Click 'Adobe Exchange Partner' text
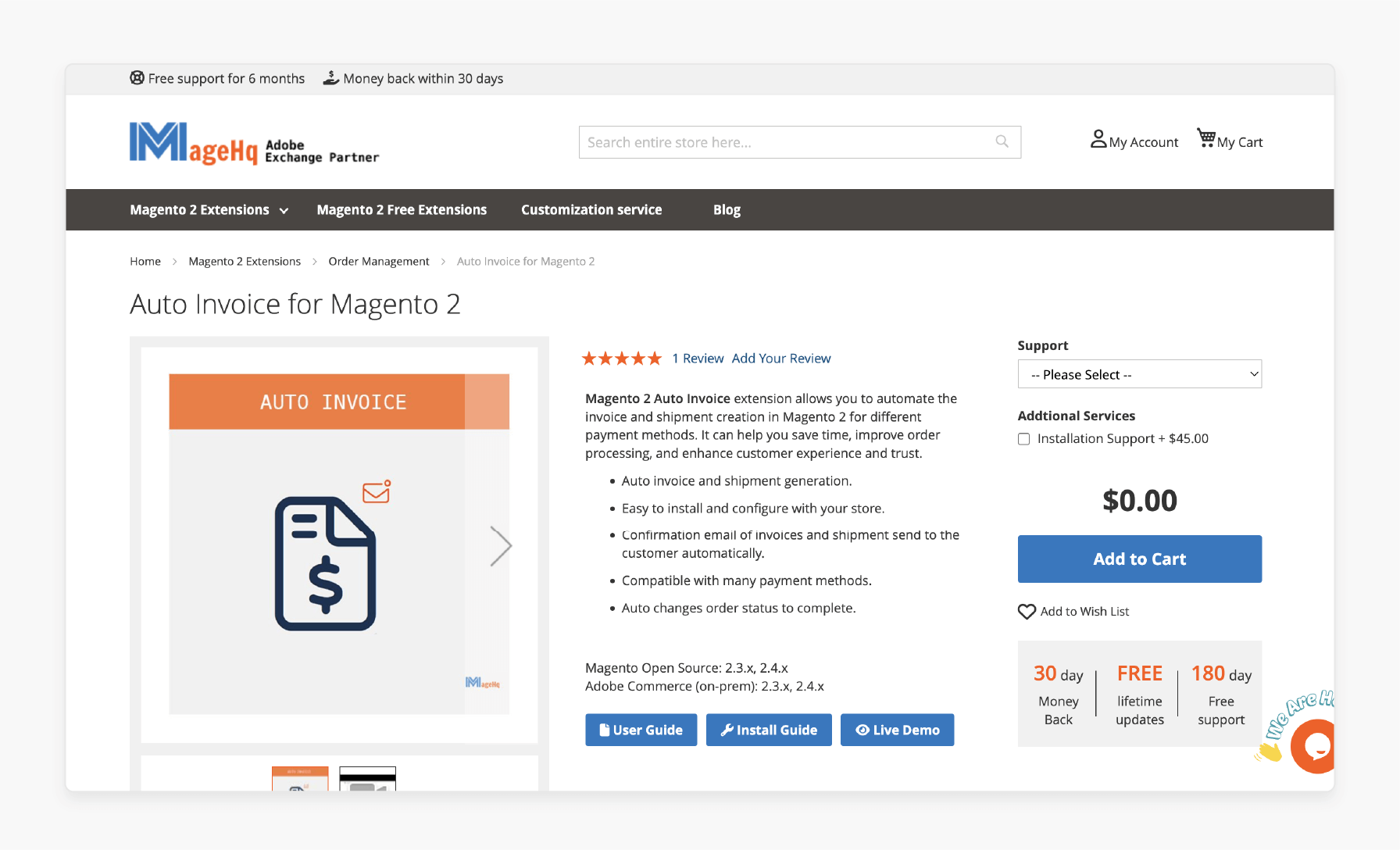 (322, 151)
